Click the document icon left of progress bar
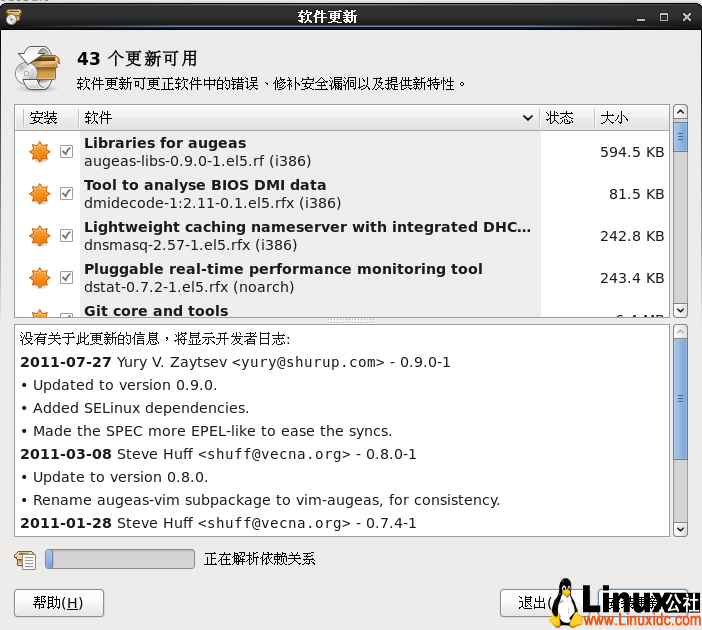702x630 pixels. [x=25, y=559]
